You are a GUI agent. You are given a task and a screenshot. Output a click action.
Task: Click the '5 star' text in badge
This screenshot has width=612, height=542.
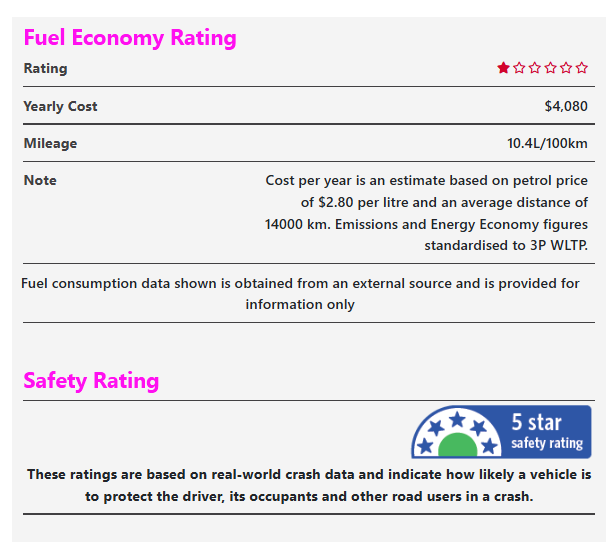click(x=537, y=423)
